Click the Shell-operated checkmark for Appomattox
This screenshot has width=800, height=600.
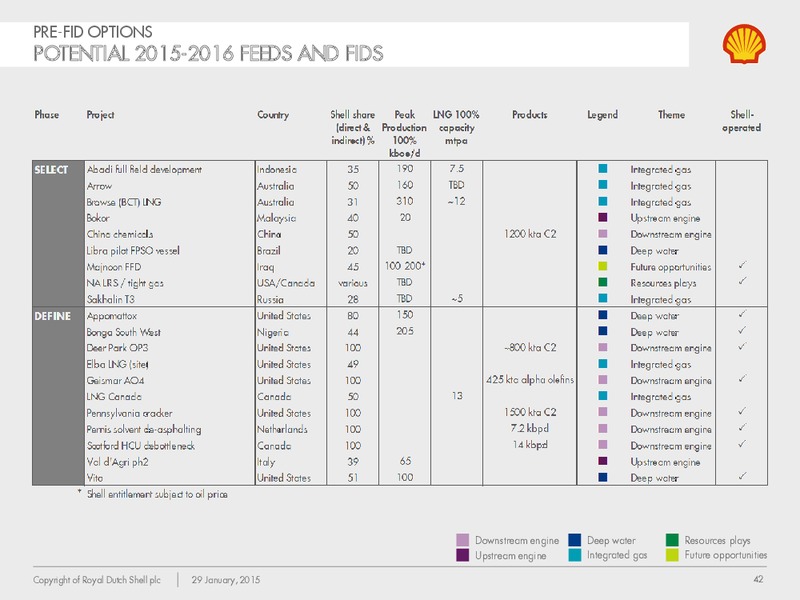tap(742, 314)
